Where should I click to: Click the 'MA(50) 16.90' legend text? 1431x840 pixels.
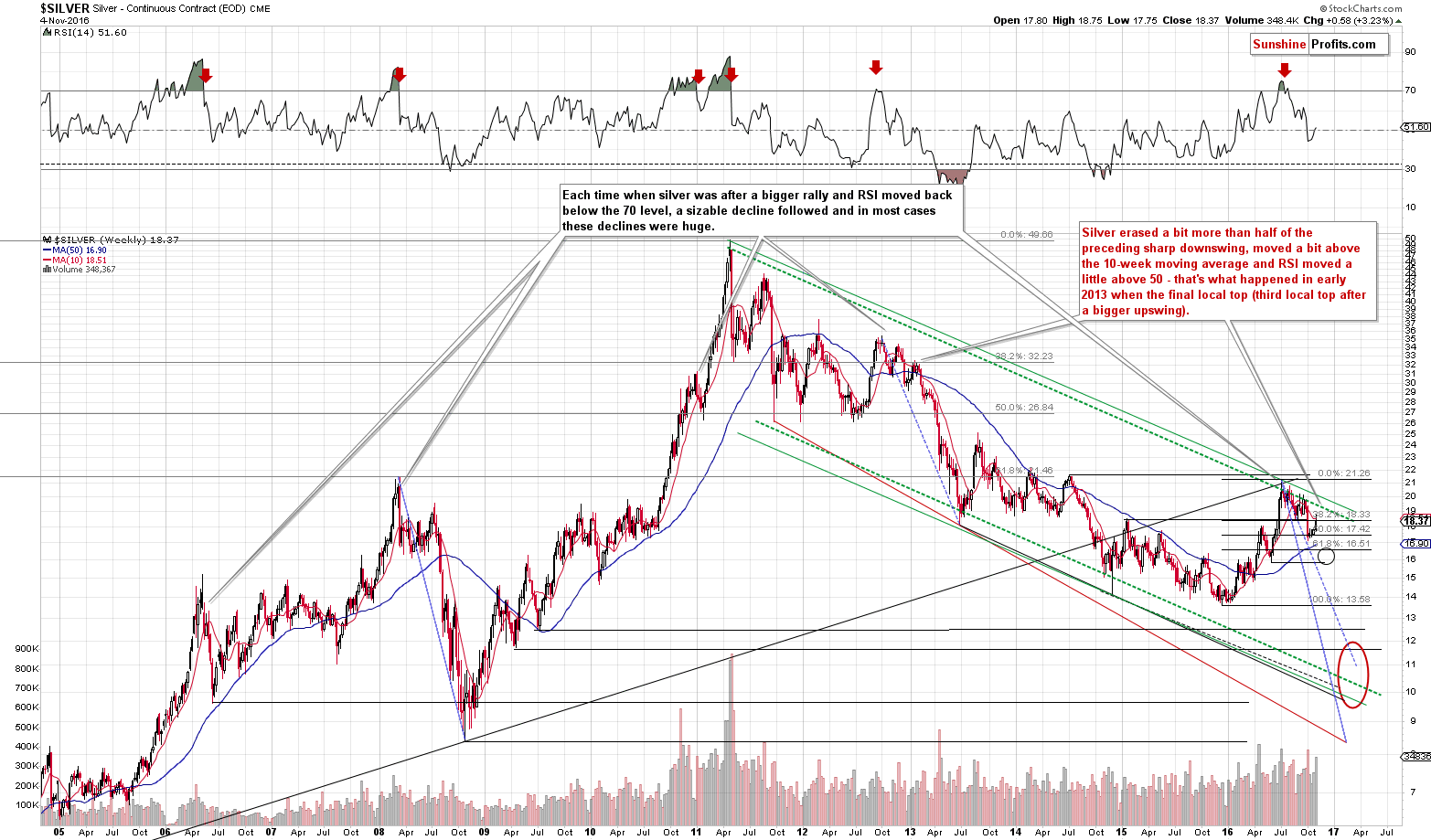(80, 250)
